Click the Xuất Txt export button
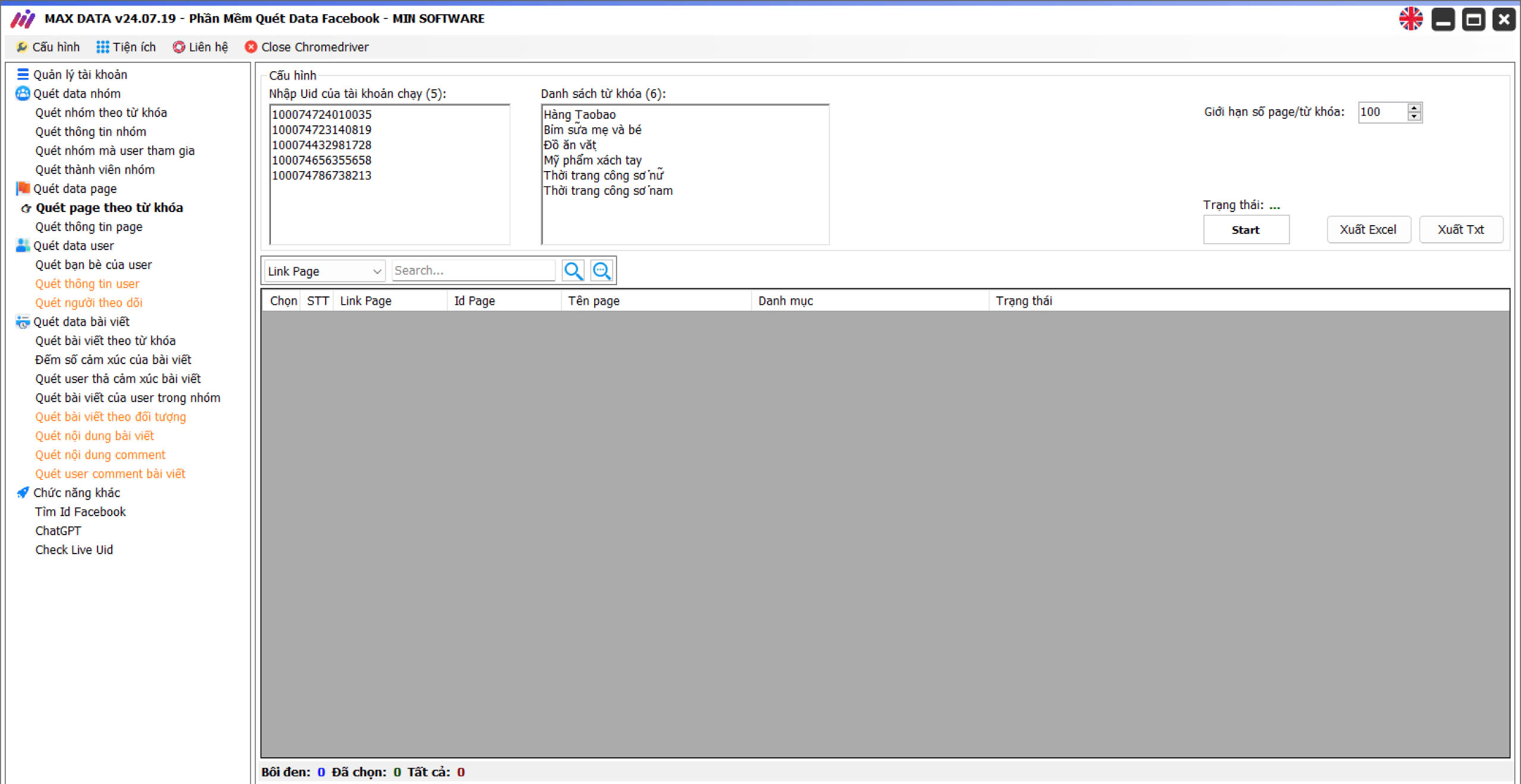The width and height of the screenshot is (1521, 784). (x=1461, y=229)
